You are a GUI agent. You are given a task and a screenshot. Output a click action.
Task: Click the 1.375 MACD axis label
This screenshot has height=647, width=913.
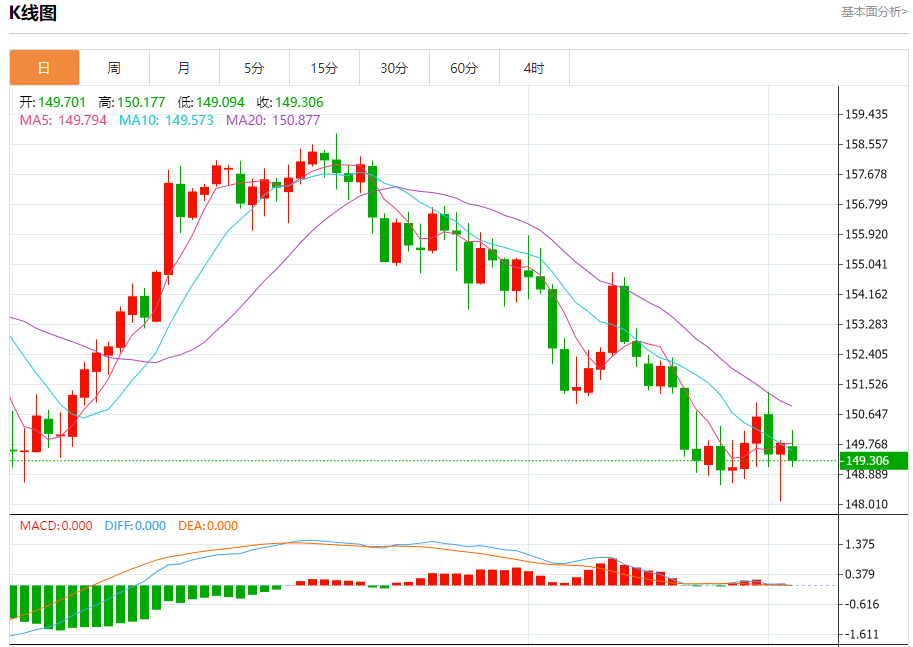860,545
